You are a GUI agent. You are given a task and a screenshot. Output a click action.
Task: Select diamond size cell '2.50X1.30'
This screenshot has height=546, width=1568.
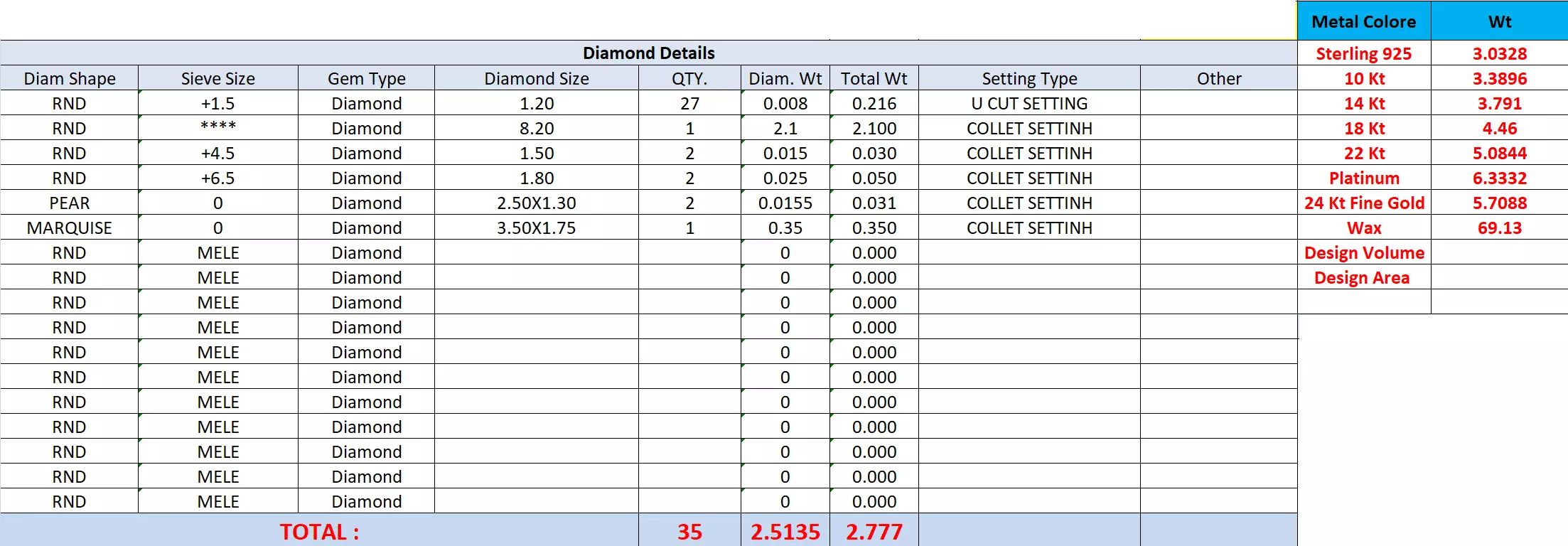pyautogui.click(x=537, y=203)
